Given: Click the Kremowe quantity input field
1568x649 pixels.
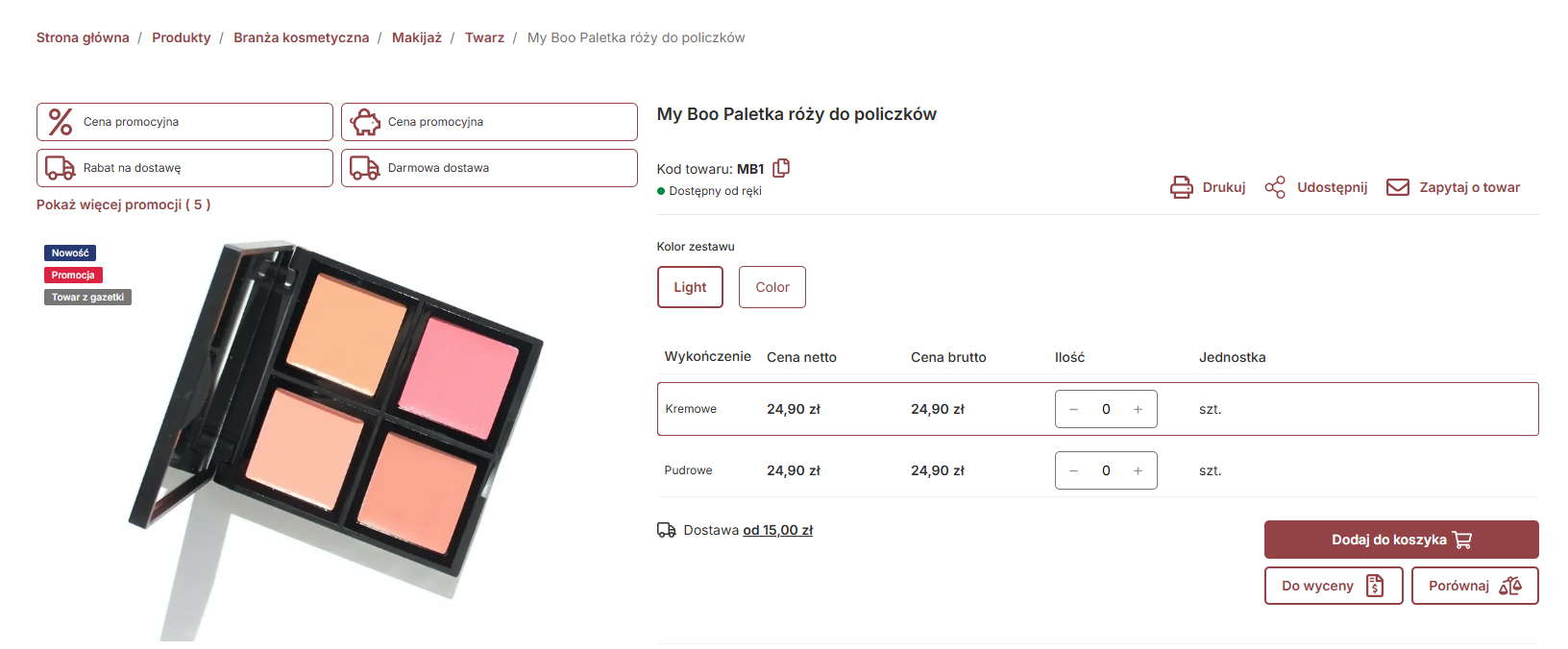Looking at the screenshot, I should (1106, 409).
